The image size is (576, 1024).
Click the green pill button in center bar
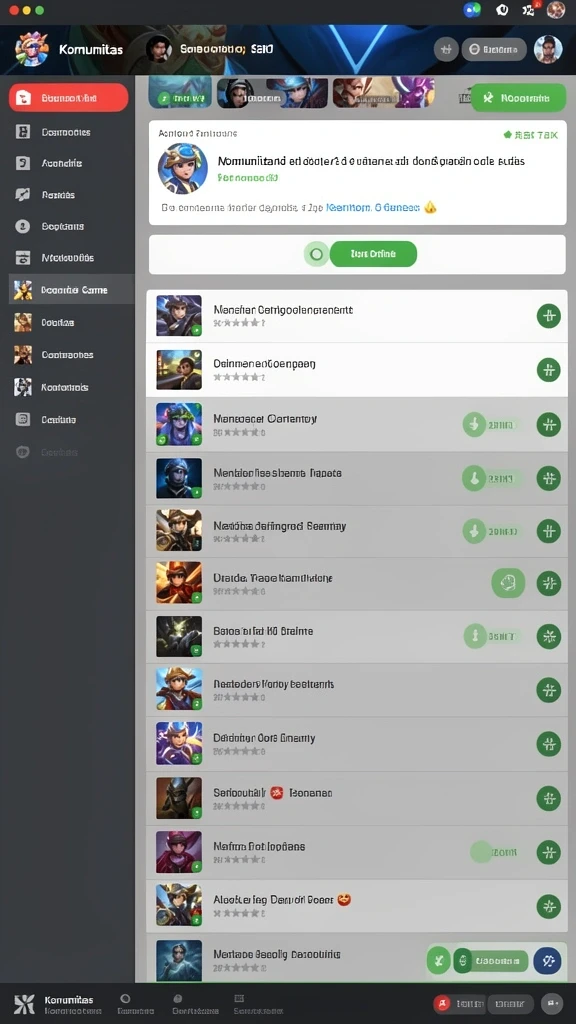[x=373, y=254]
